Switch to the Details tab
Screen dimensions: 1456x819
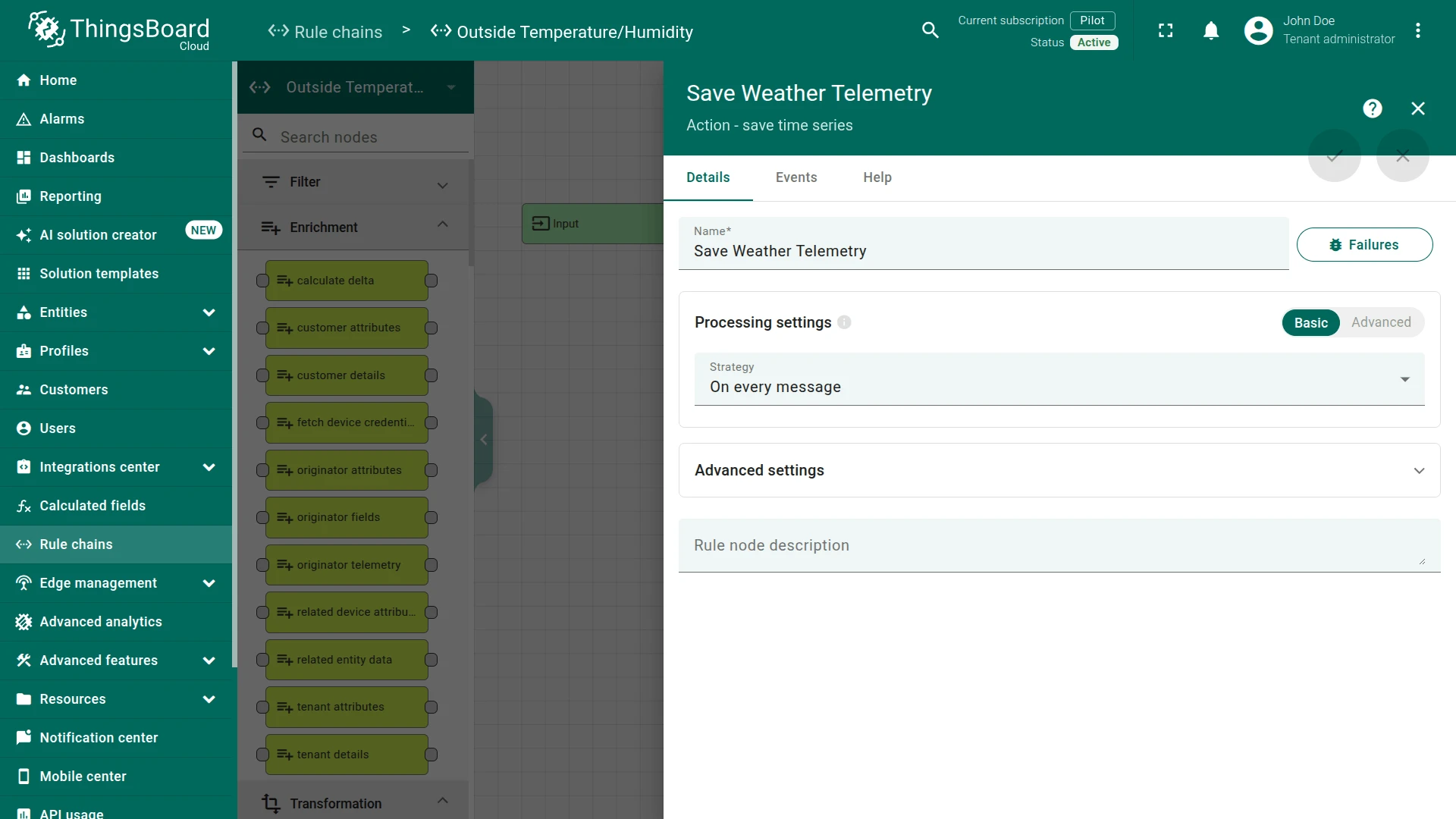tap(708, 177)
